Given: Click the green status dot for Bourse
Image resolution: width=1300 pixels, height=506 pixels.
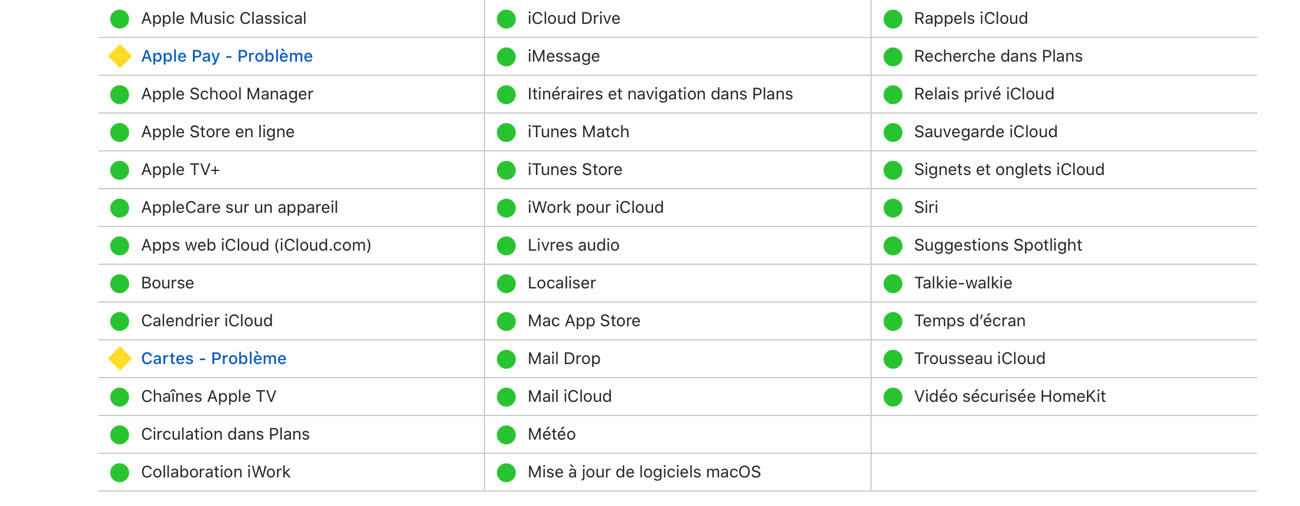Looking at the screenshot, I should (x=120, y=284).
